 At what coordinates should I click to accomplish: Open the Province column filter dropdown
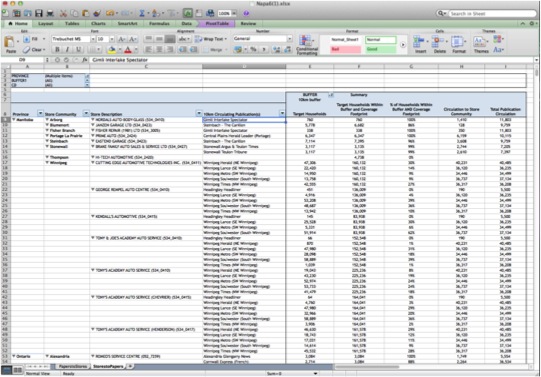point(40,113)
